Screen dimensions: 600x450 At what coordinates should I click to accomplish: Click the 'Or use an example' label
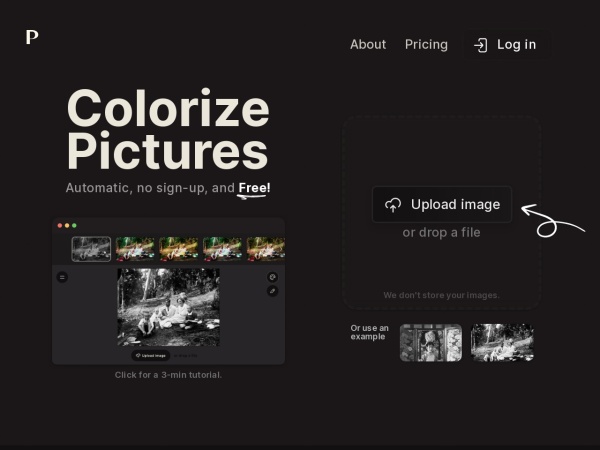point(369,332)
